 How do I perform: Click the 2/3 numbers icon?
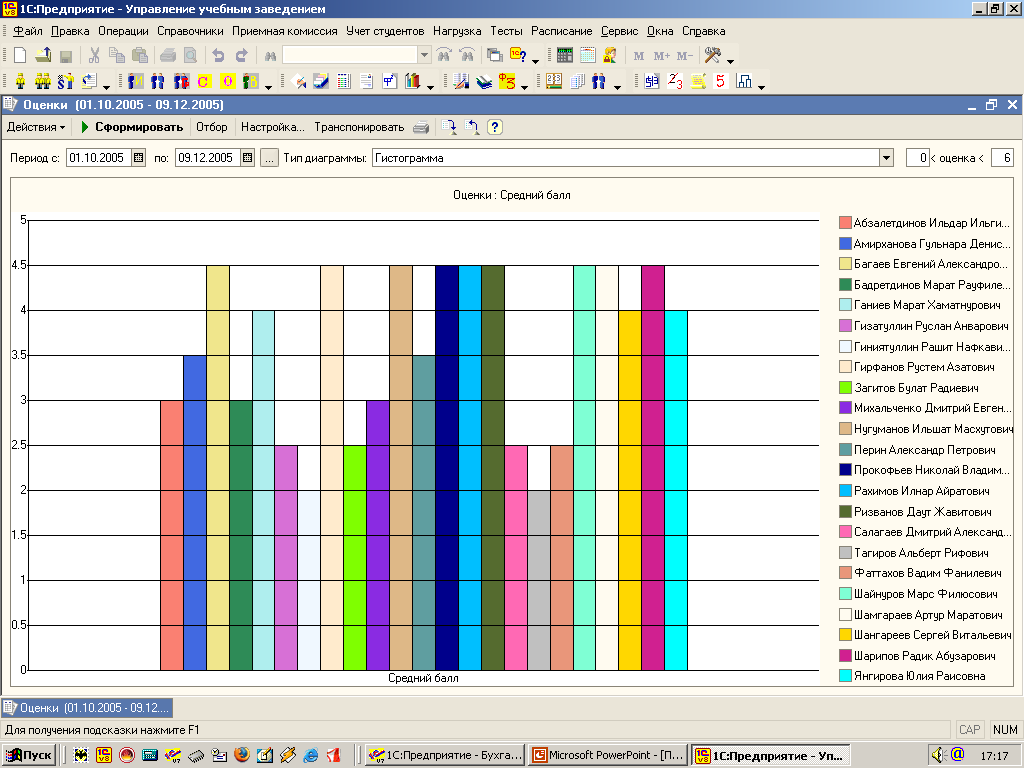[675, 82]
